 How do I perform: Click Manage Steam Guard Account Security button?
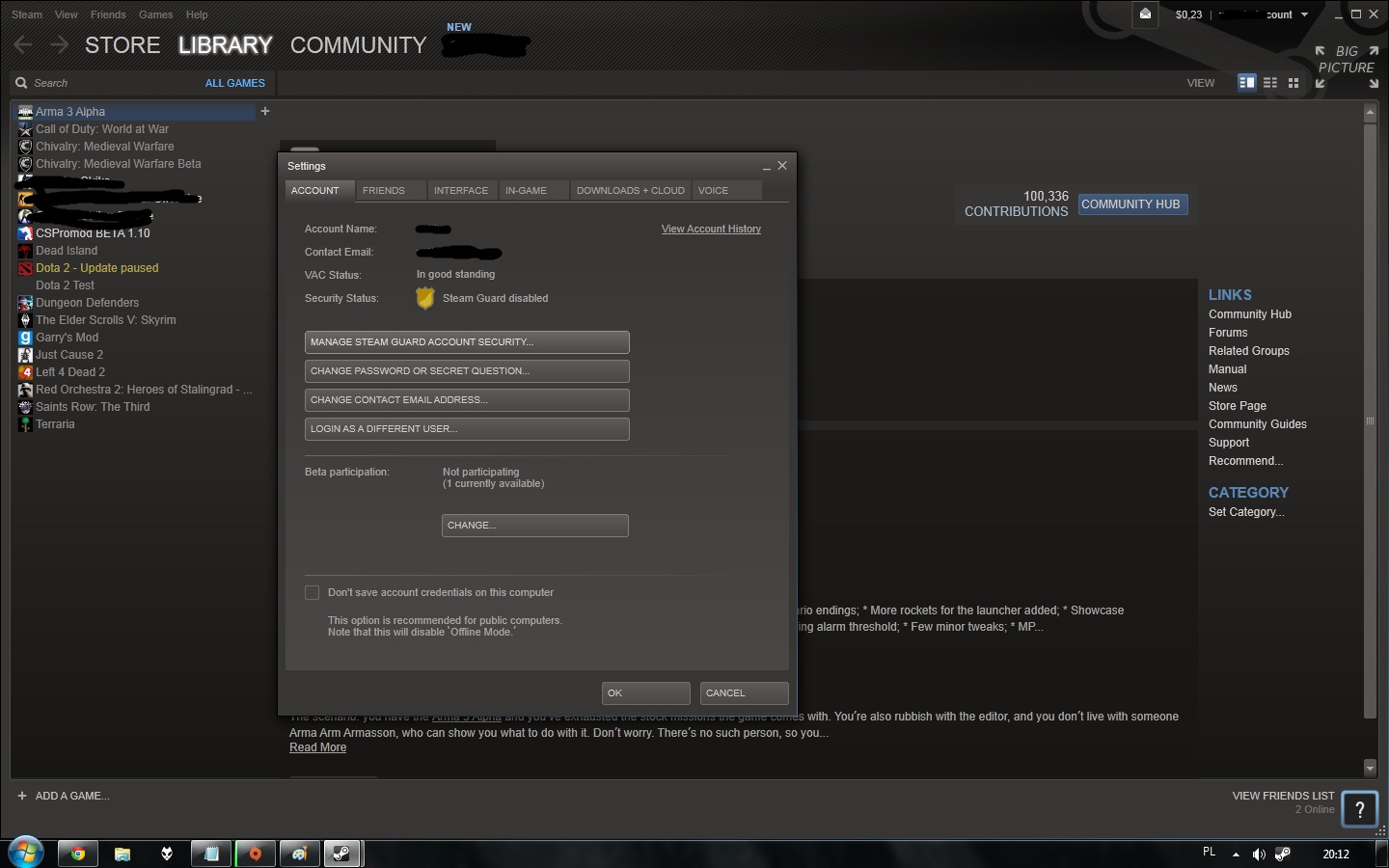click(467, 342)
